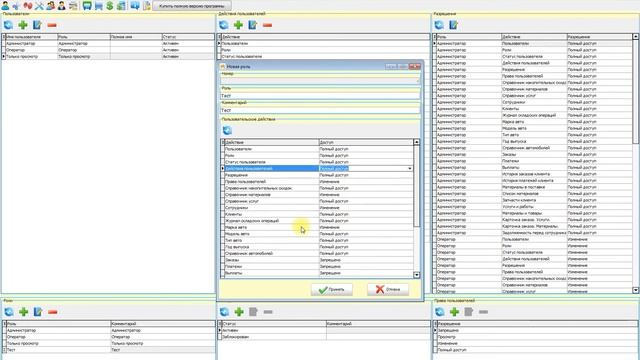
Task: Refresh the user rights panel at bottom right
Action: coord(440,312)
